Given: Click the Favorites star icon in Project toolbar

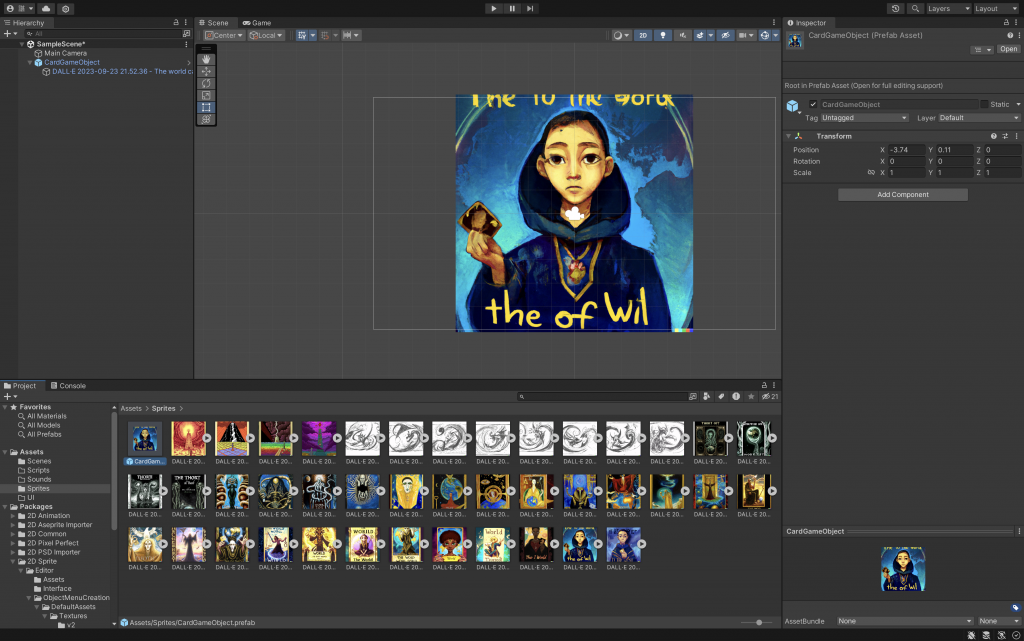Looking at the screenshot, I should (x=751, y=396).
